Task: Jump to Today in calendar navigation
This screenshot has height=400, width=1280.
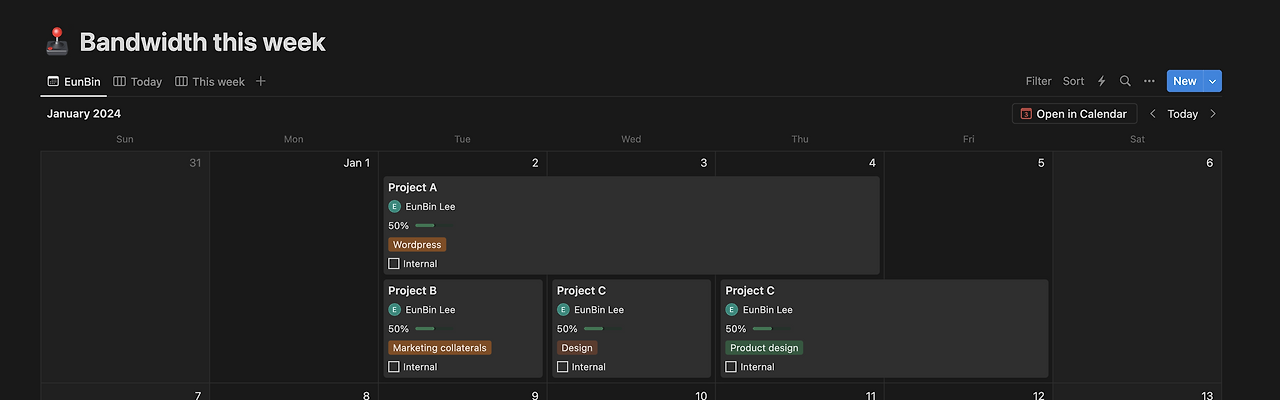Action: click(x=1183, y=114)
